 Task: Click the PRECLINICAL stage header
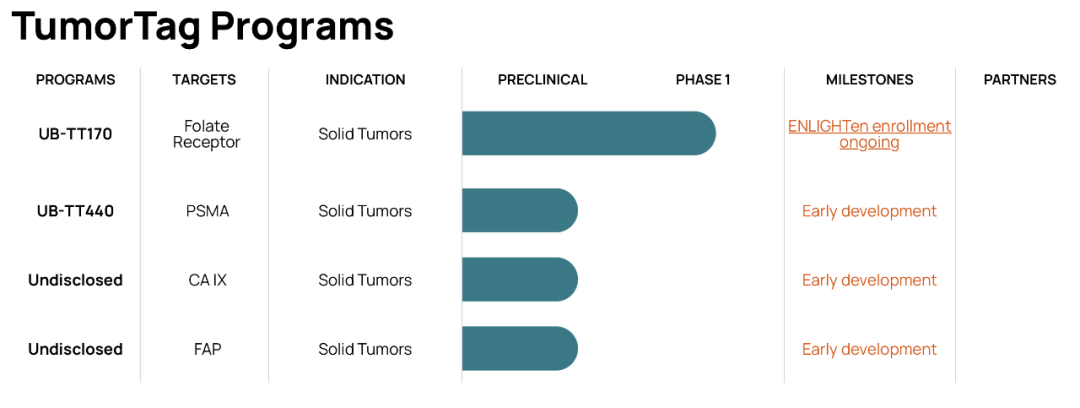(543, 80)
